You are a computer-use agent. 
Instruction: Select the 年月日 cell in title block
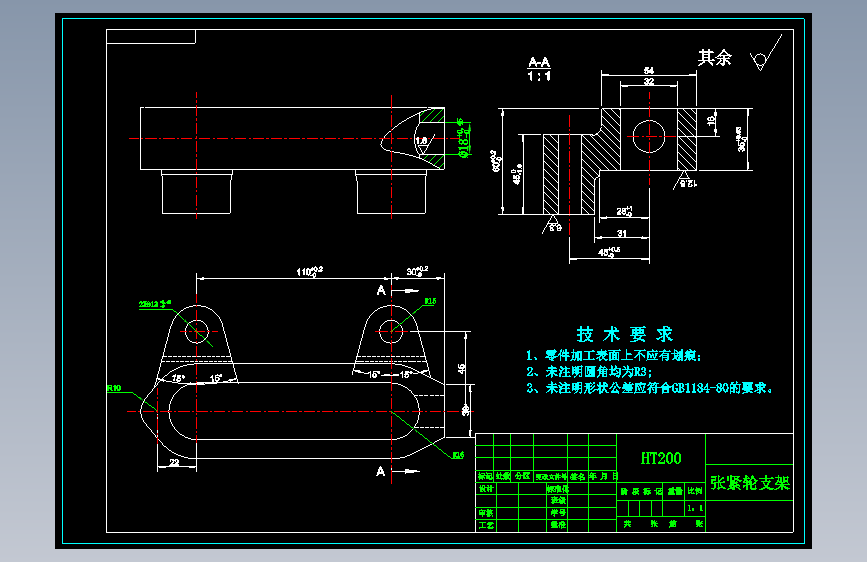tap(603, 476)
